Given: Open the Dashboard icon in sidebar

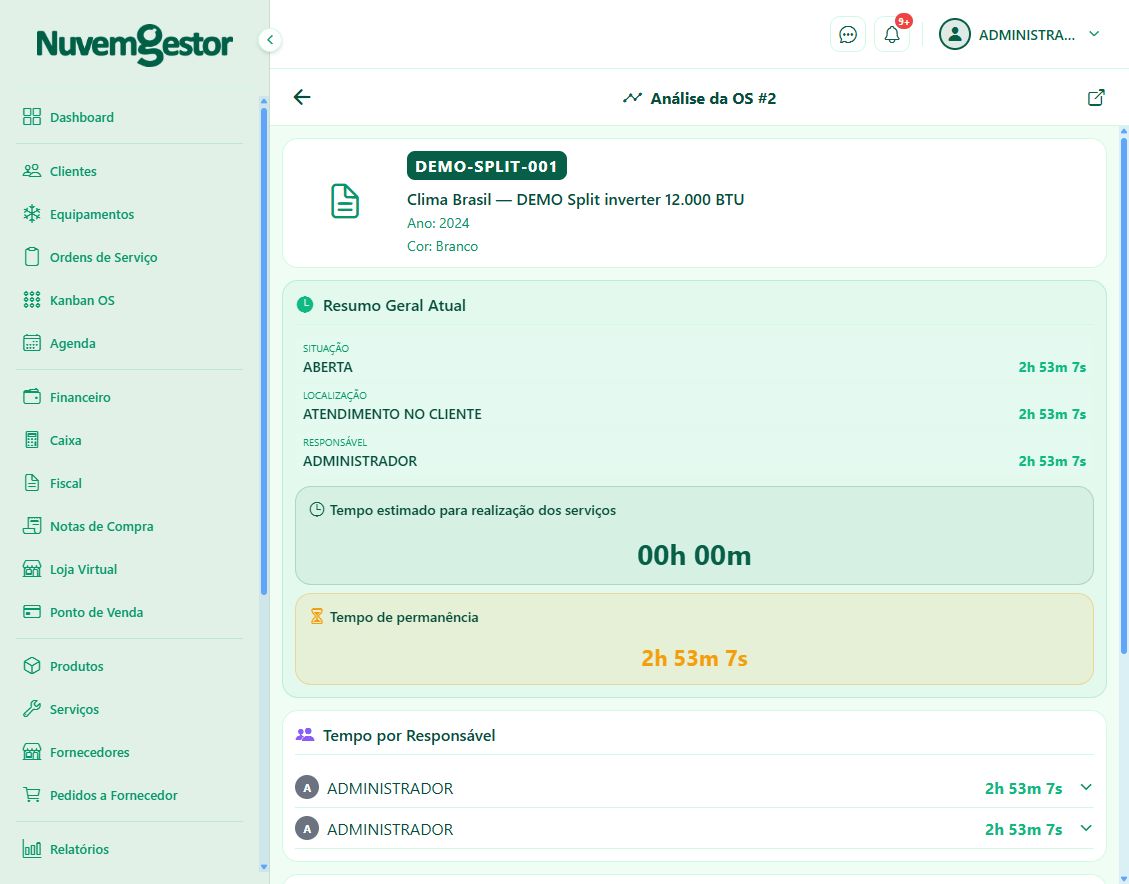Looking at the screenshot, I should [32, 117].
